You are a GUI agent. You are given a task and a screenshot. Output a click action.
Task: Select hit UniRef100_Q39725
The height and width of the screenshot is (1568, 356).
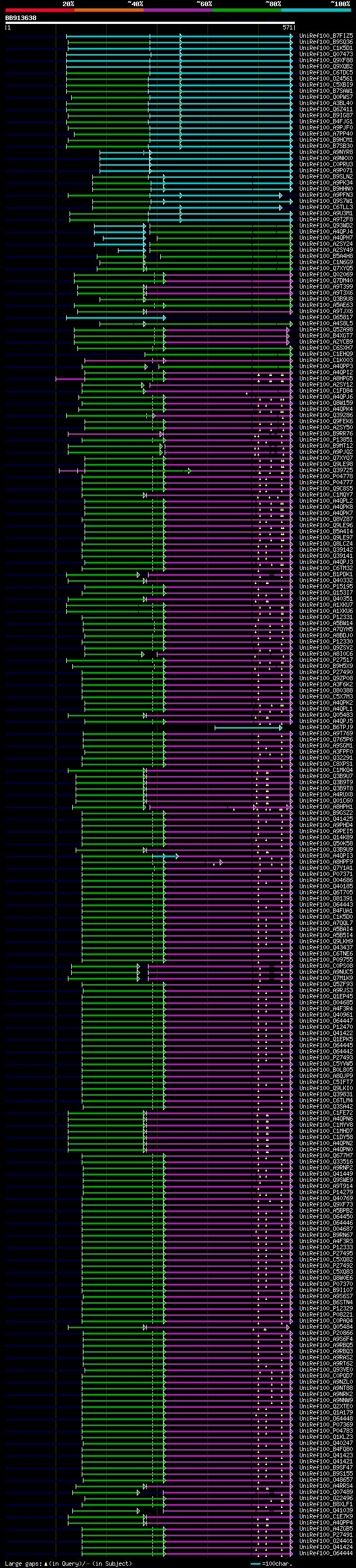326,471
